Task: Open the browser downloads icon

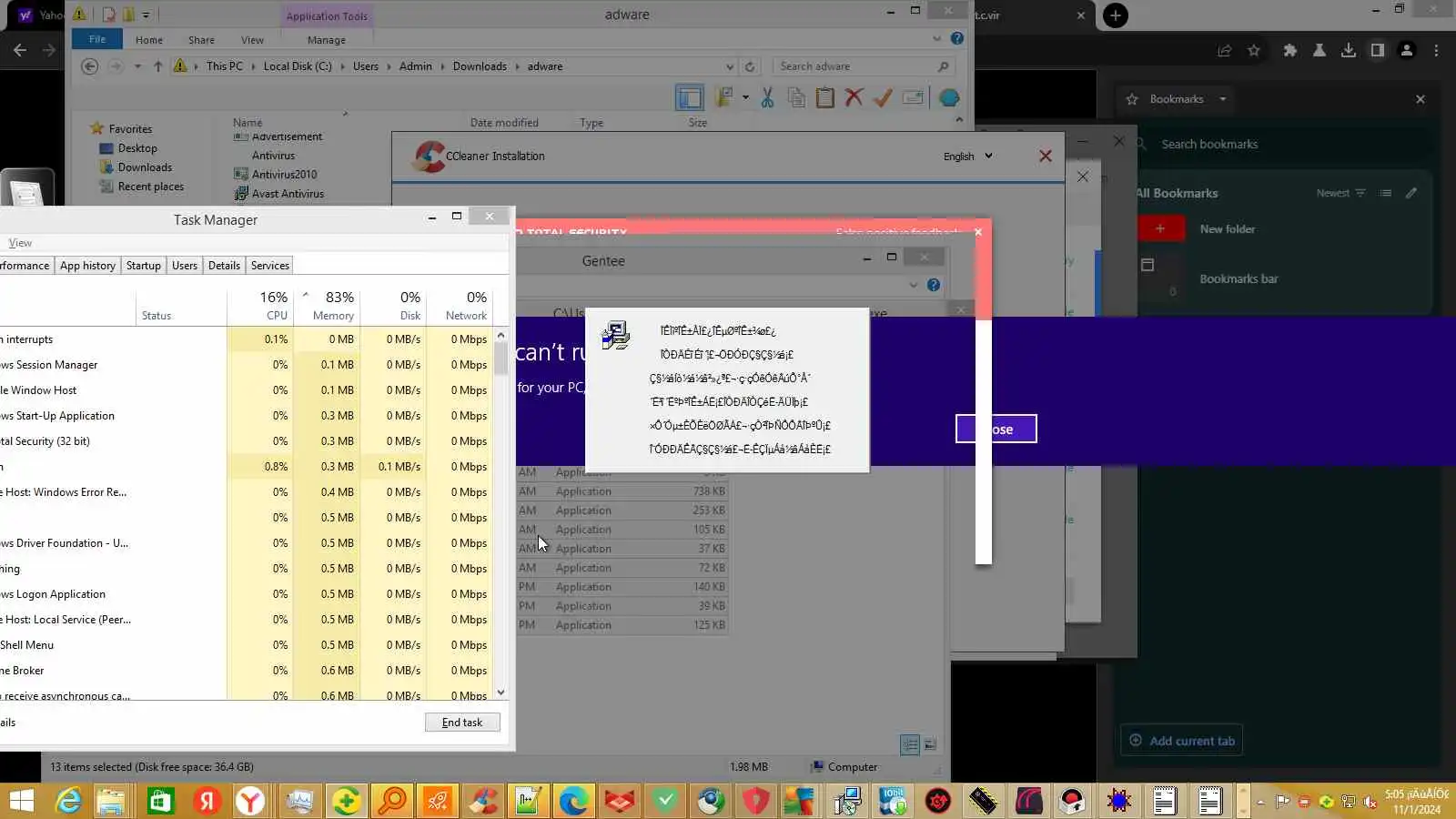Action: pos(1348,51)
